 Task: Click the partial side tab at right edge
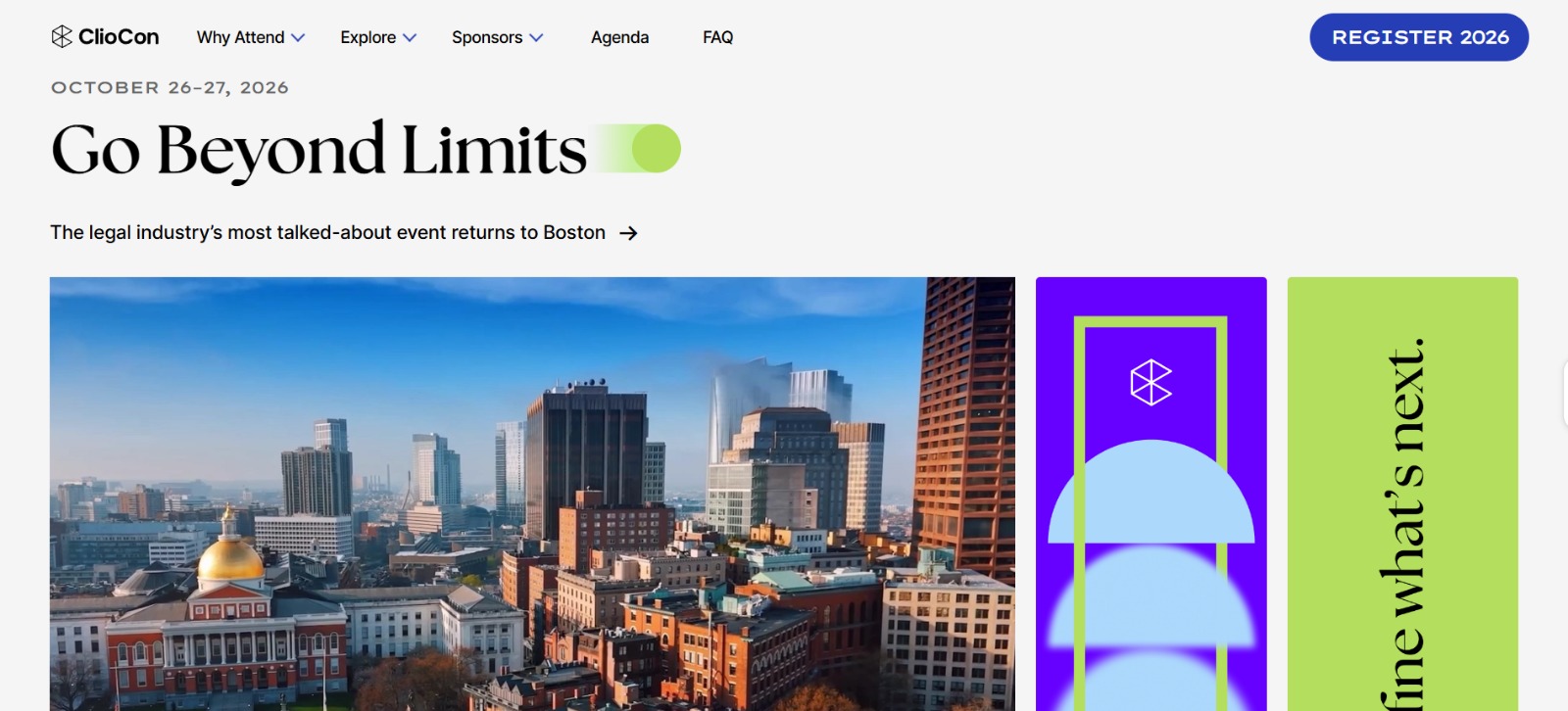point(1564,394)
